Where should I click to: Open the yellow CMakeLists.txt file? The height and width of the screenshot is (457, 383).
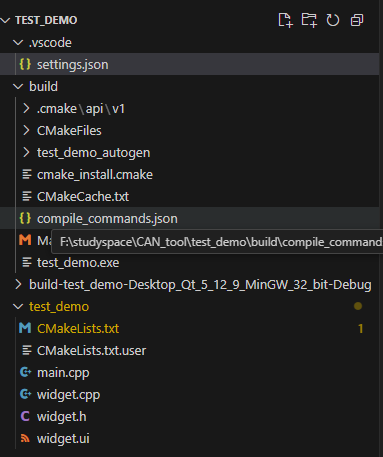pyautogui.click(x=78, y=329)
